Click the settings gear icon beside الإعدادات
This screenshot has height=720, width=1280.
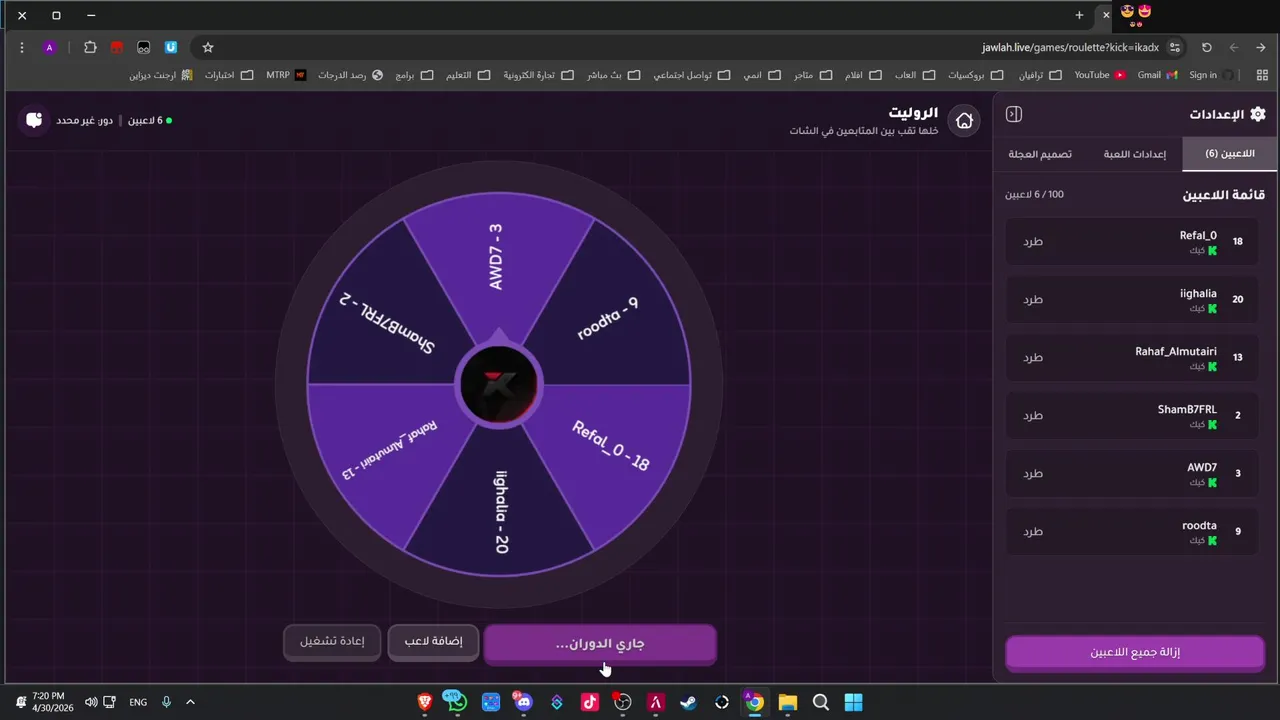click(1258, 114)
